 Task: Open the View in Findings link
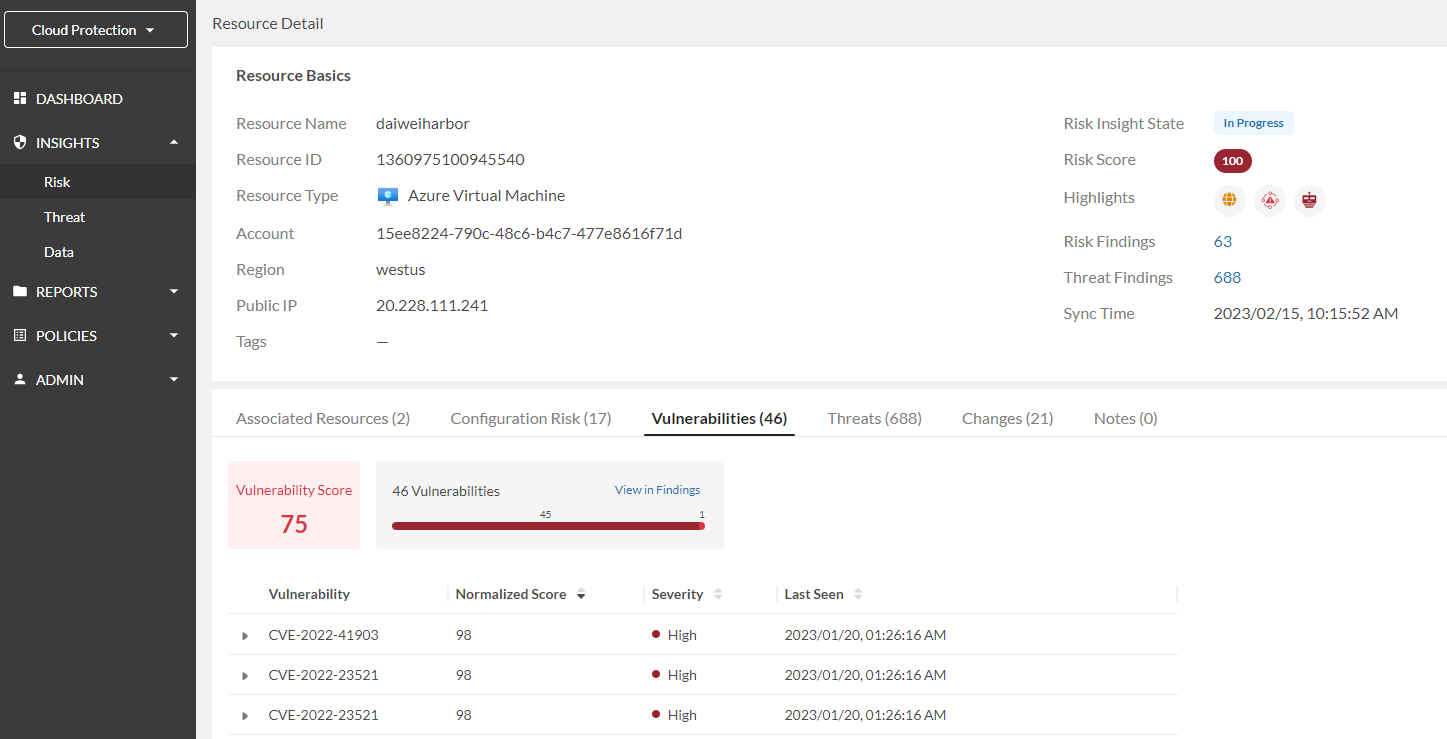[x=657, y=490]
